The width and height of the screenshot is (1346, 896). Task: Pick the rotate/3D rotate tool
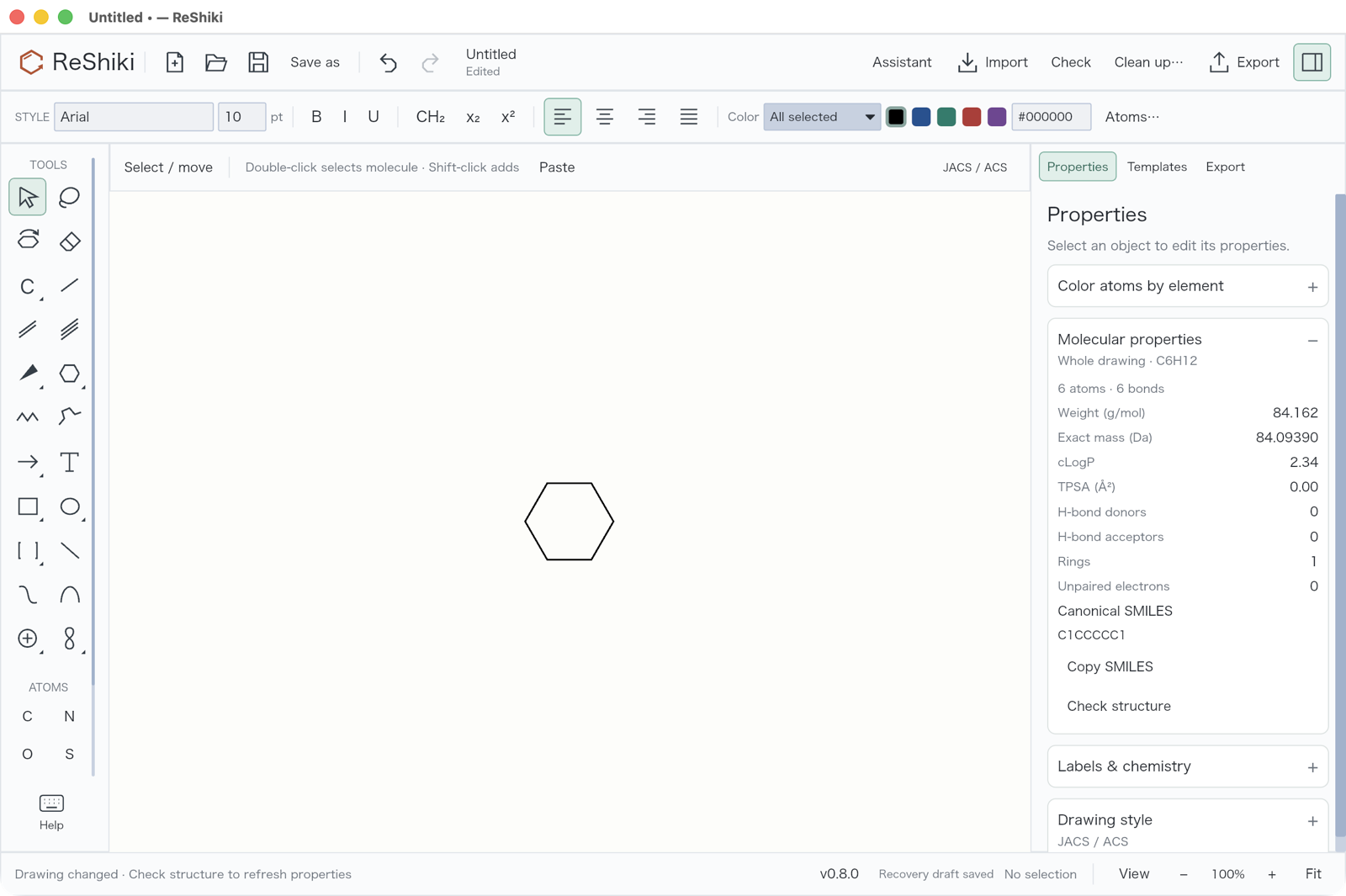28,241
